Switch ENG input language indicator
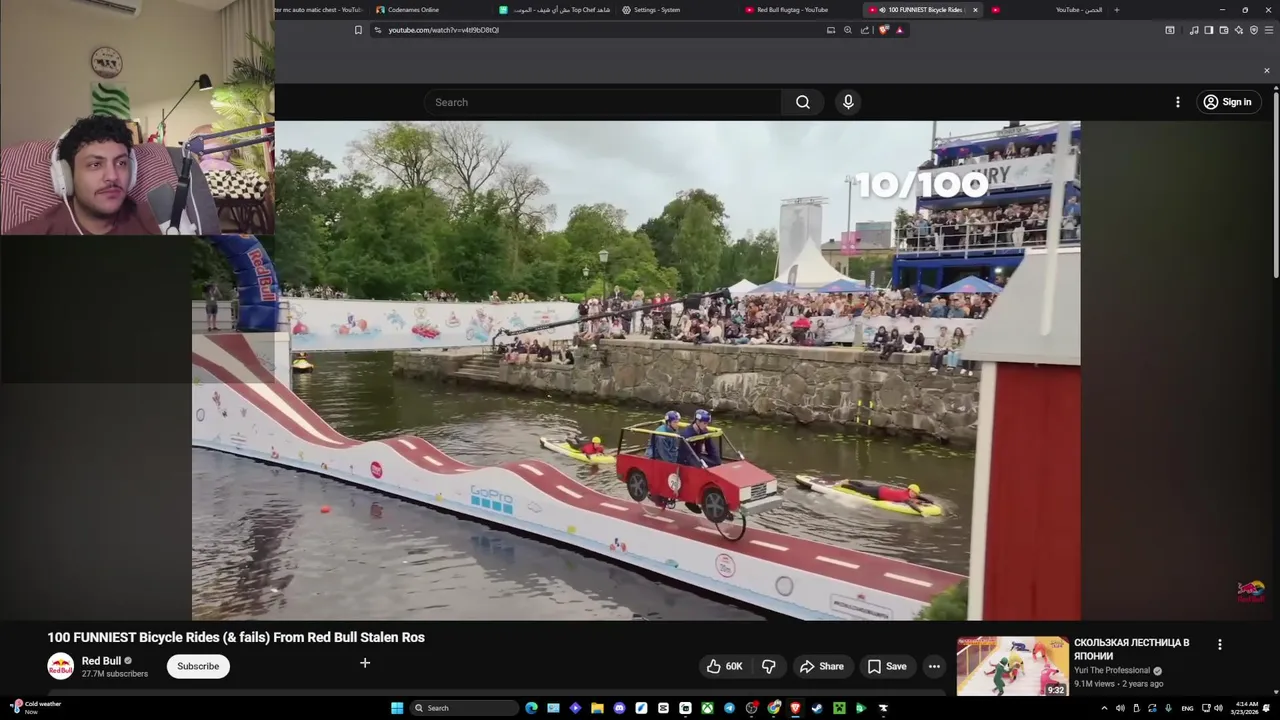This screenshot has height=720, width=1280. (x=1187, y=708)
